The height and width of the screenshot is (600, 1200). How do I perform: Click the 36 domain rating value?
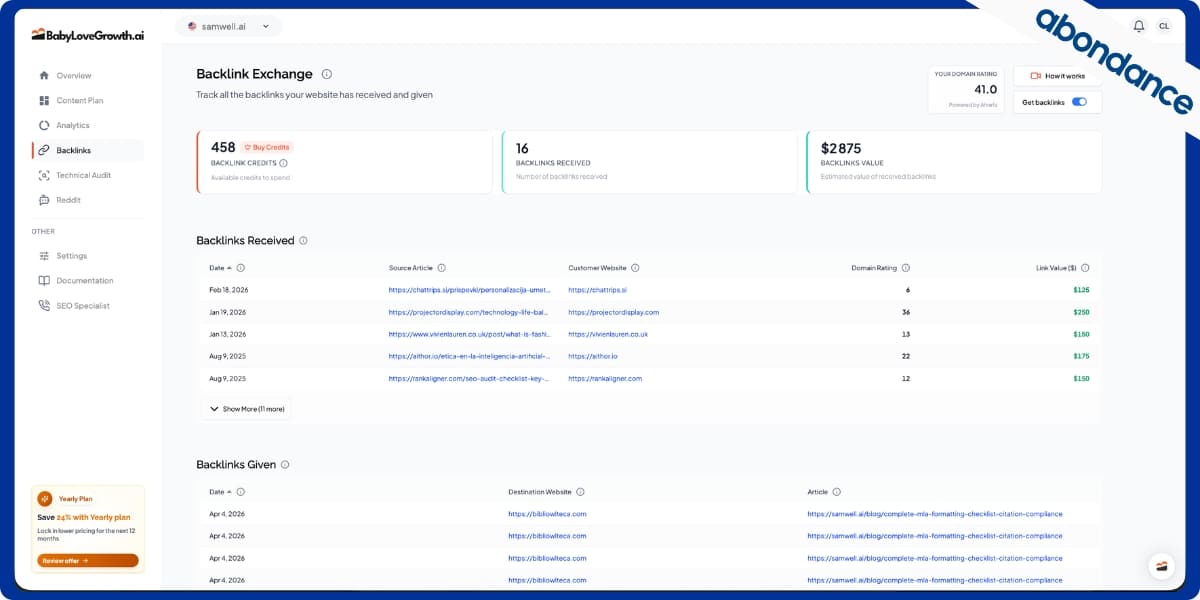[x=906, y=312]
